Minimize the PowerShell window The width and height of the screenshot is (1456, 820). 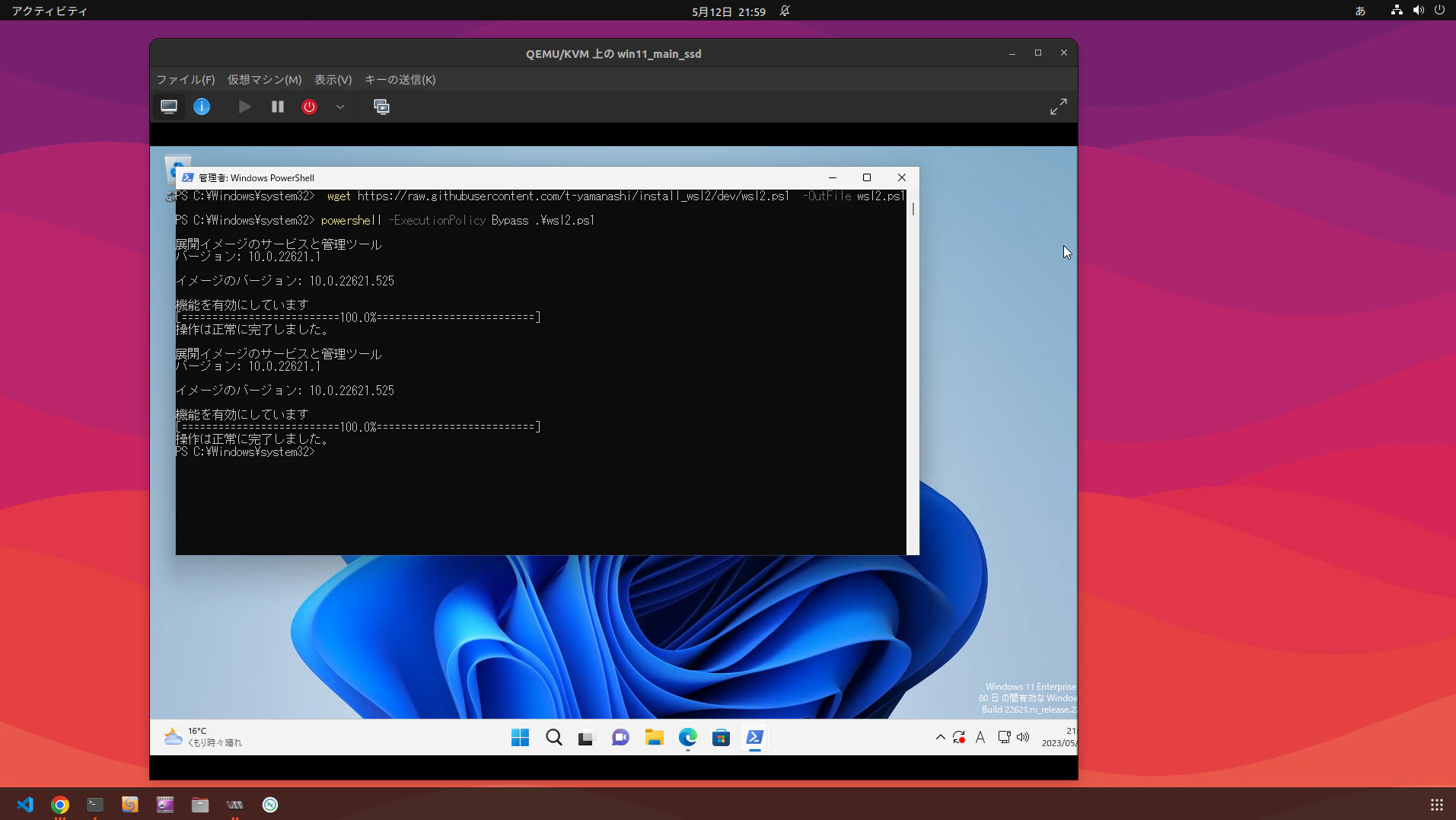pyautogui.click(x=832, y=177)
